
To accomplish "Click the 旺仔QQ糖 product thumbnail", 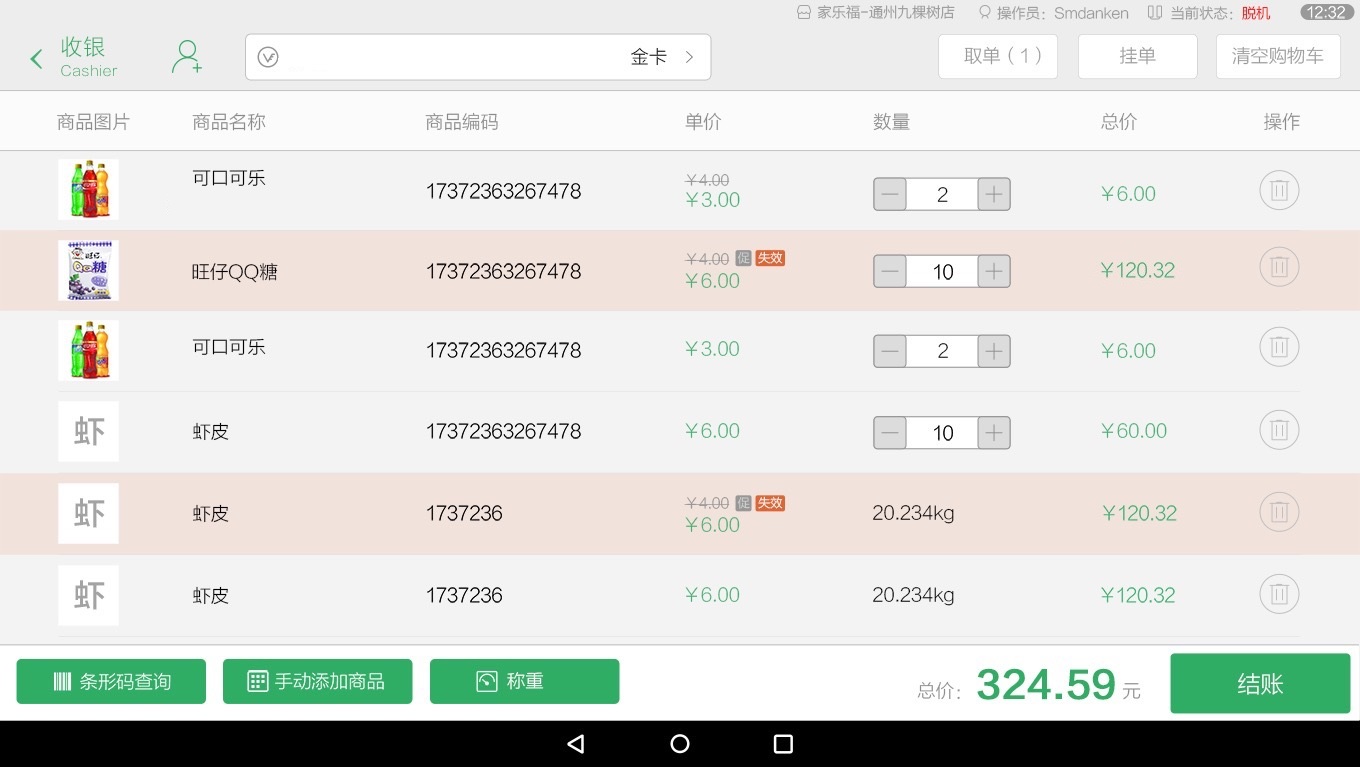I will [88, 270].
